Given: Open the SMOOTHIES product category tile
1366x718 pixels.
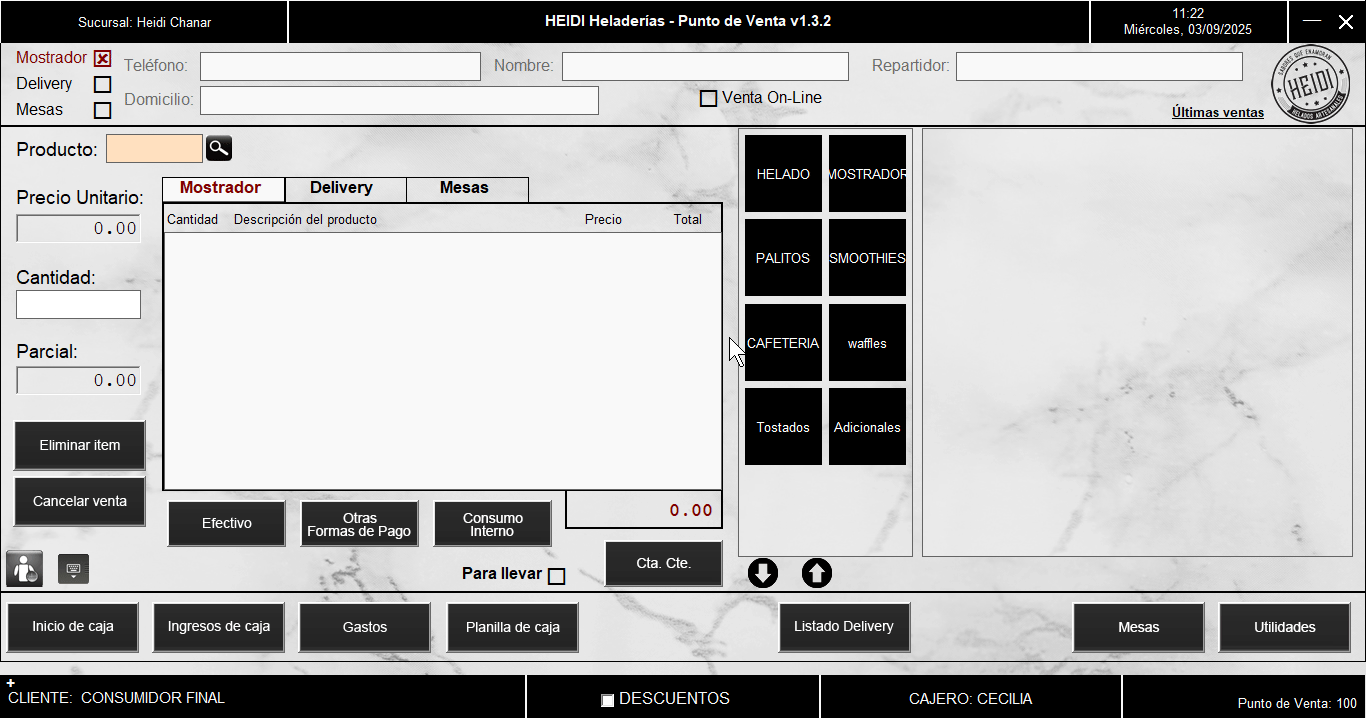Looking at the screenshot, I should pyautogui.click(x=867, y=258).
